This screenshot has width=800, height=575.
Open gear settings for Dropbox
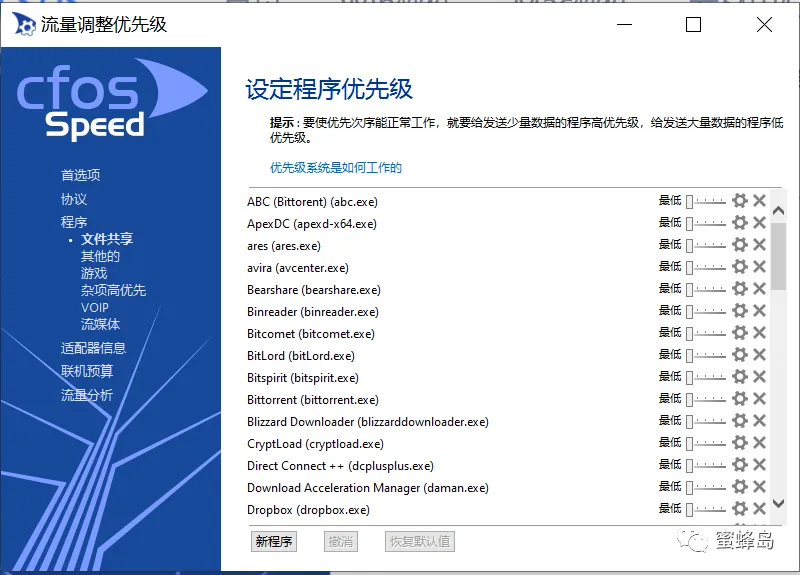[x=740, y=508]
